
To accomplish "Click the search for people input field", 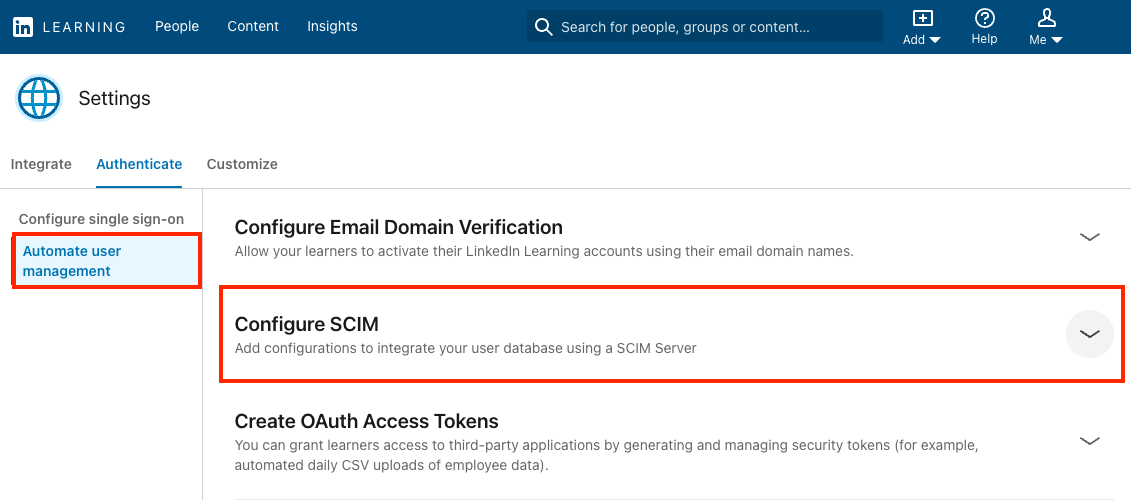I will [705, 27].
